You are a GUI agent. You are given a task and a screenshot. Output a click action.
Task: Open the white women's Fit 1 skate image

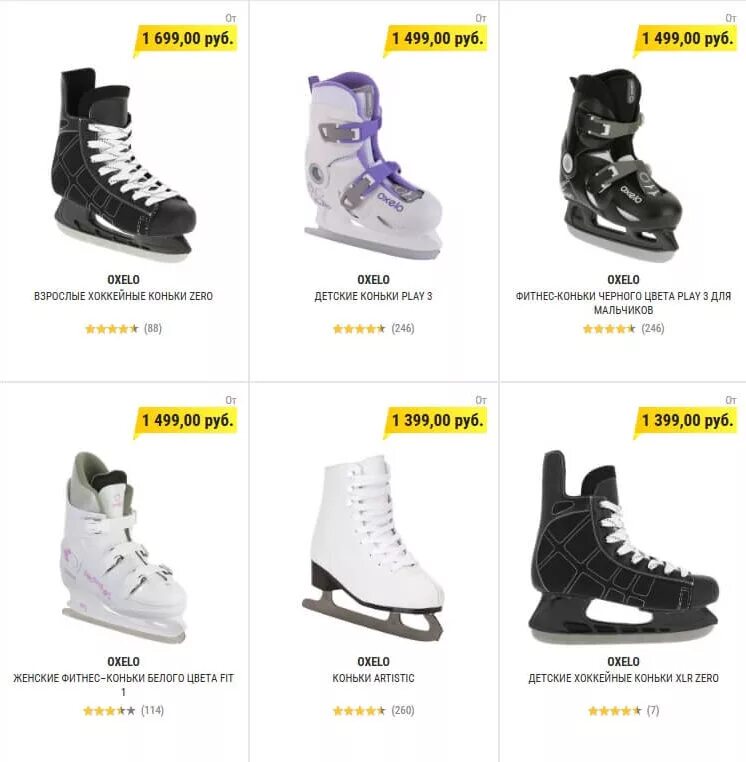click(x=123, y=547)
